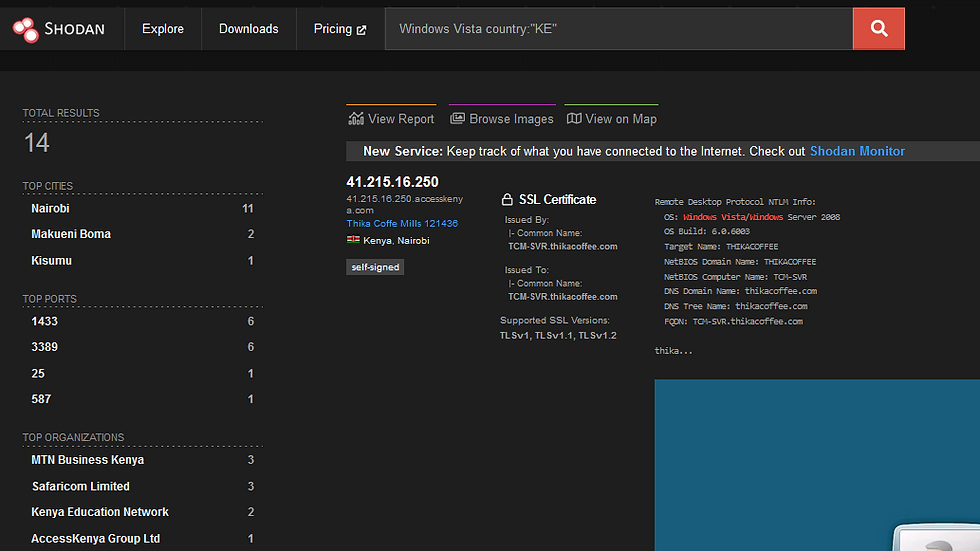Open the View on Map tab
The height and width of the screenshot is (551, 980).
(x=611, y=118)
